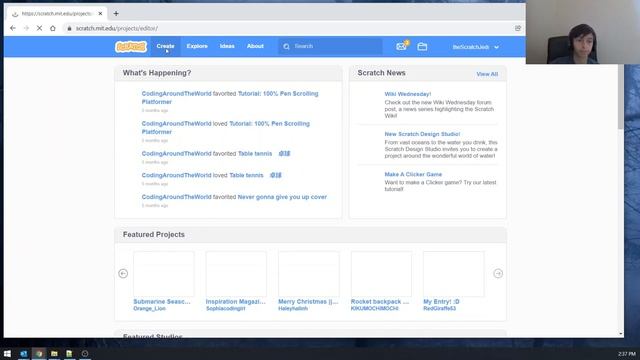Click the browser home icon

(x=53, y=28)
